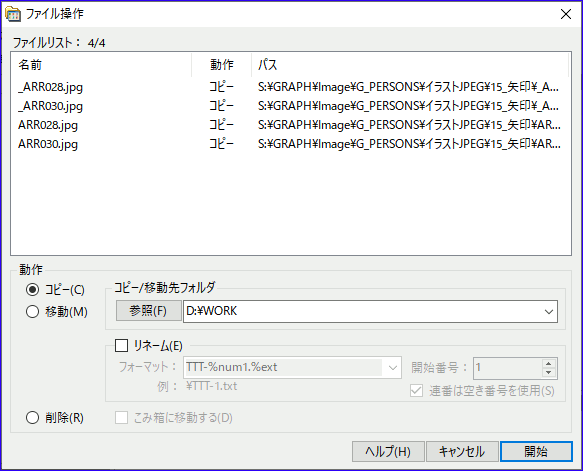Click the キャンセル button
583x471 pixels.
[462, 451]
